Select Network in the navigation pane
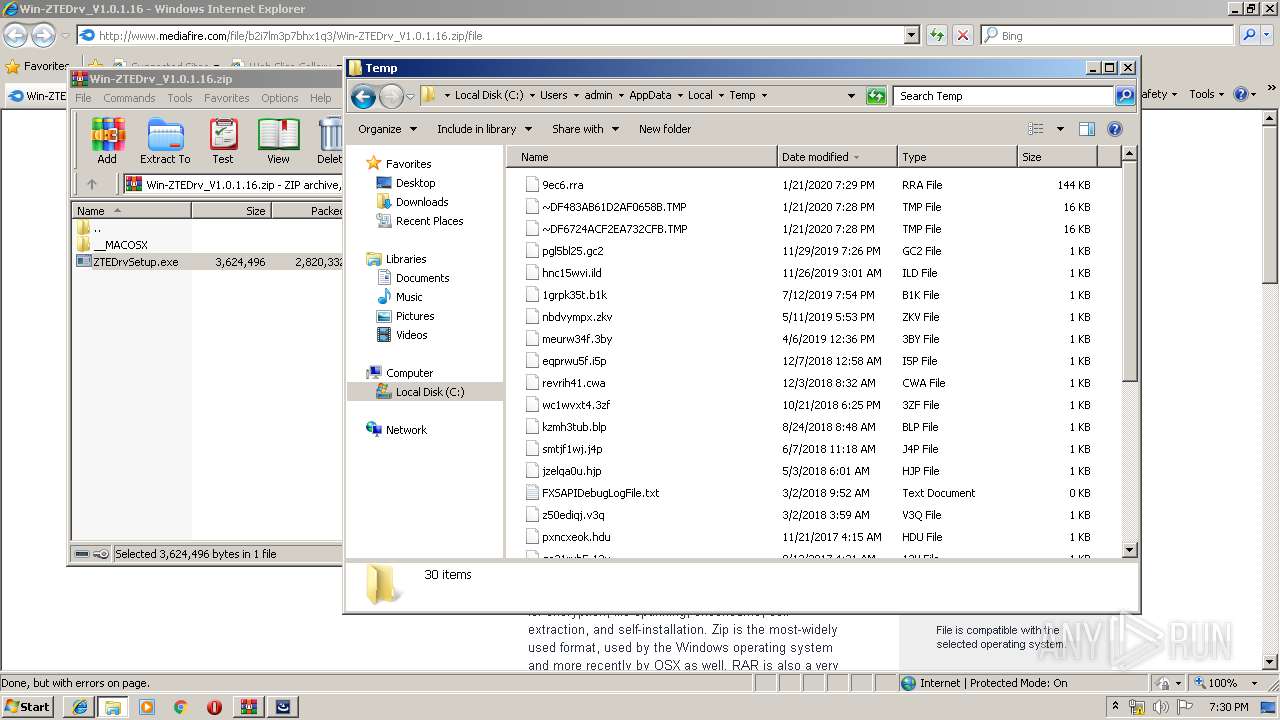Viewport: 1280px width, 720px height. pos(406,430)
